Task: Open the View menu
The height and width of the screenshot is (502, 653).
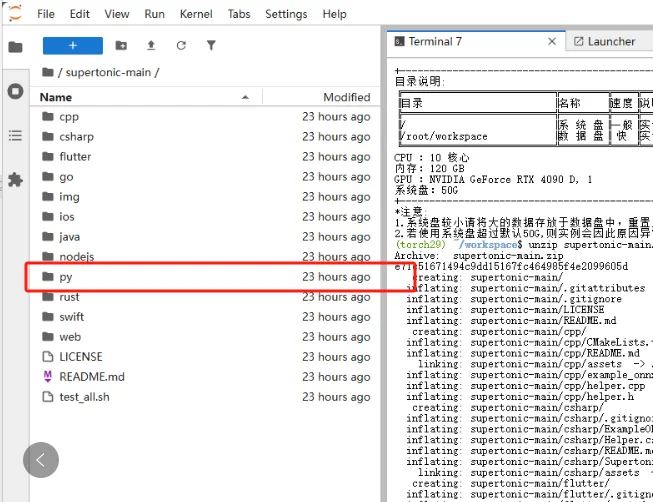Action: click(x=117, y=14)
